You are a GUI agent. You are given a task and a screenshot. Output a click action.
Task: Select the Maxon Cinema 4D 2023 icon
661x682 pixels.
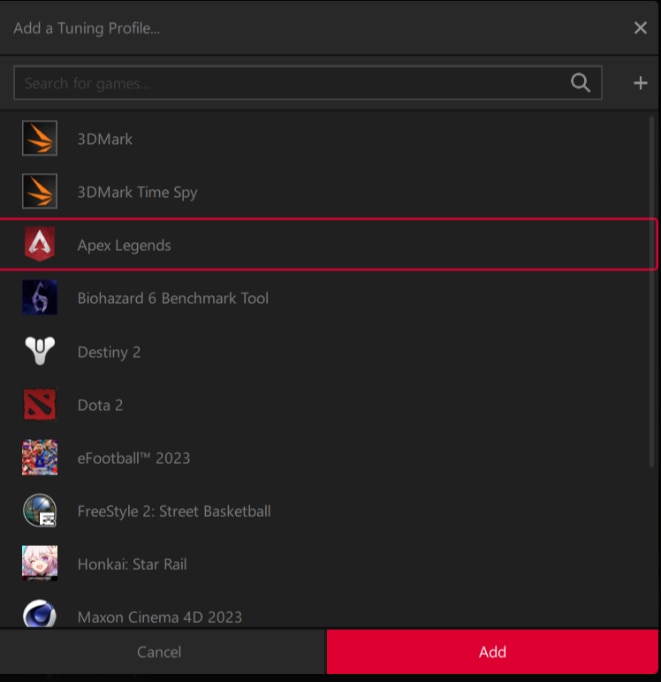click(40, 614)
